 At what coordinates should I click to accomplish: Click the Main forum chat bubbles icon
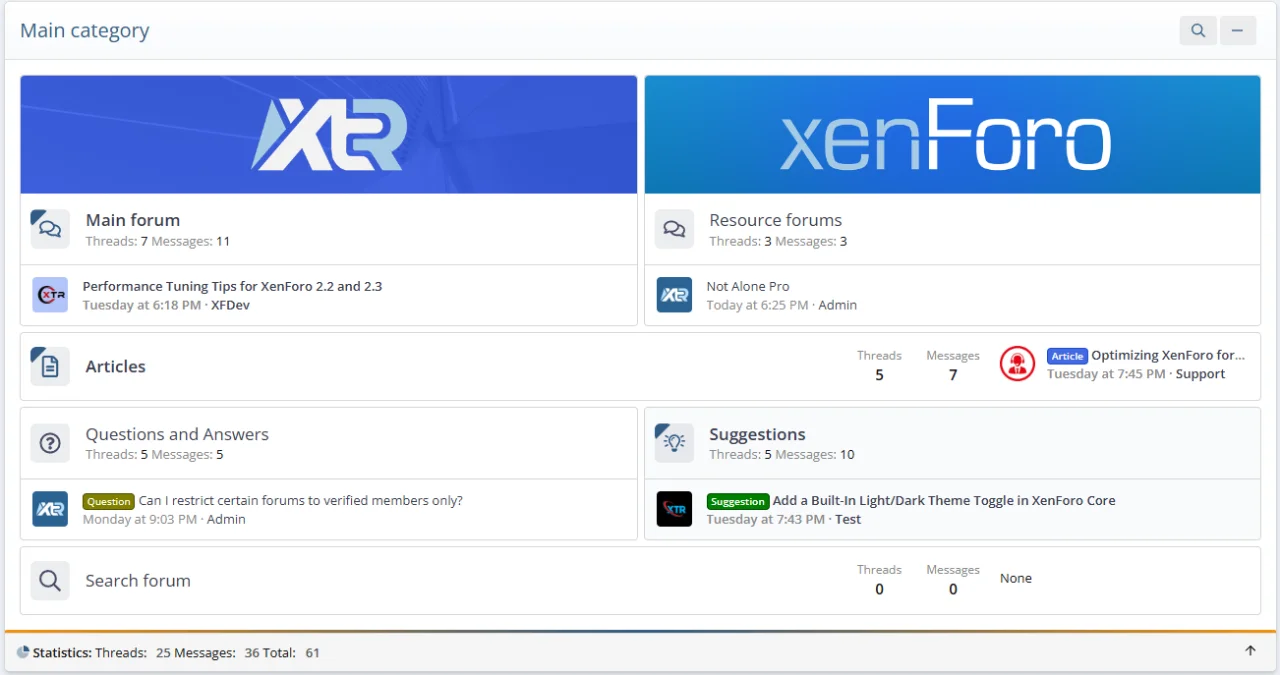tap(50, 229)
